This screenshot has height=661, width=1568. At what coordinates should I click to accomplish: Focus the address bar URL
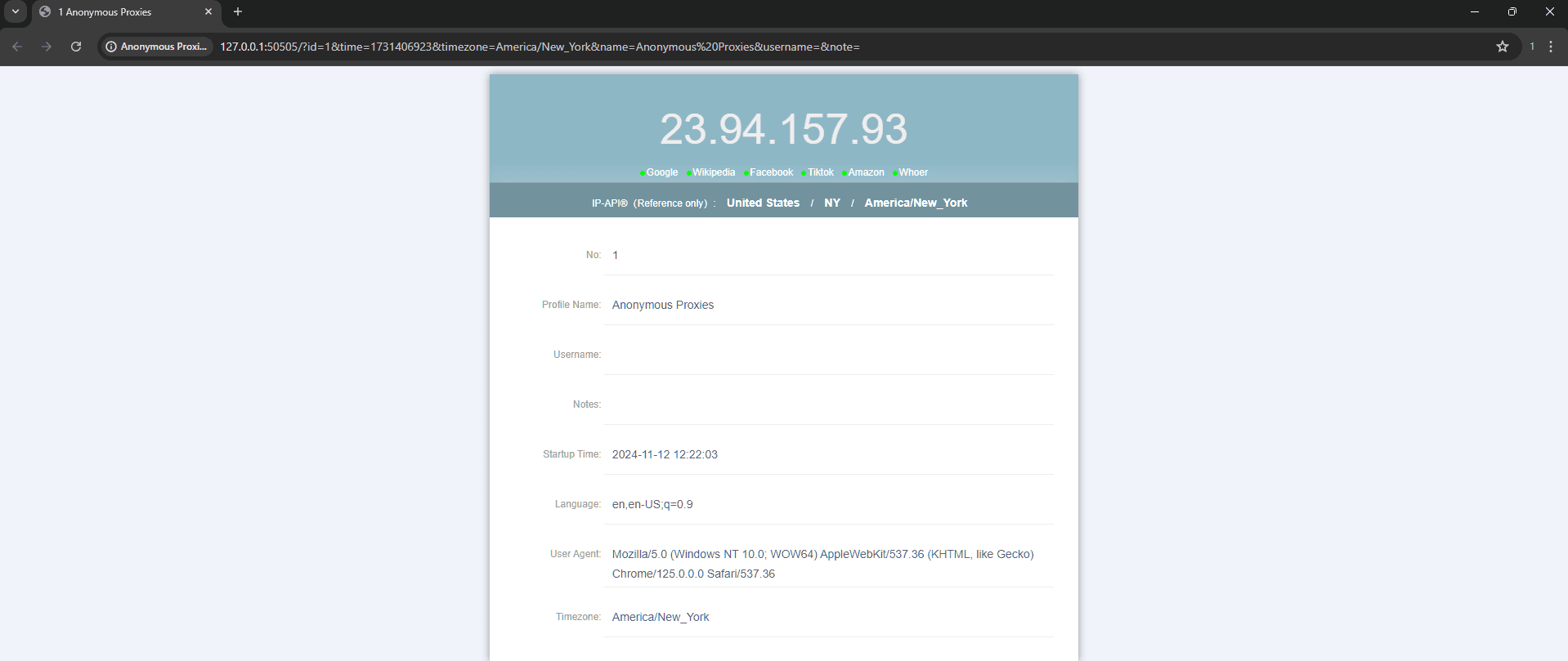(540, 47)
